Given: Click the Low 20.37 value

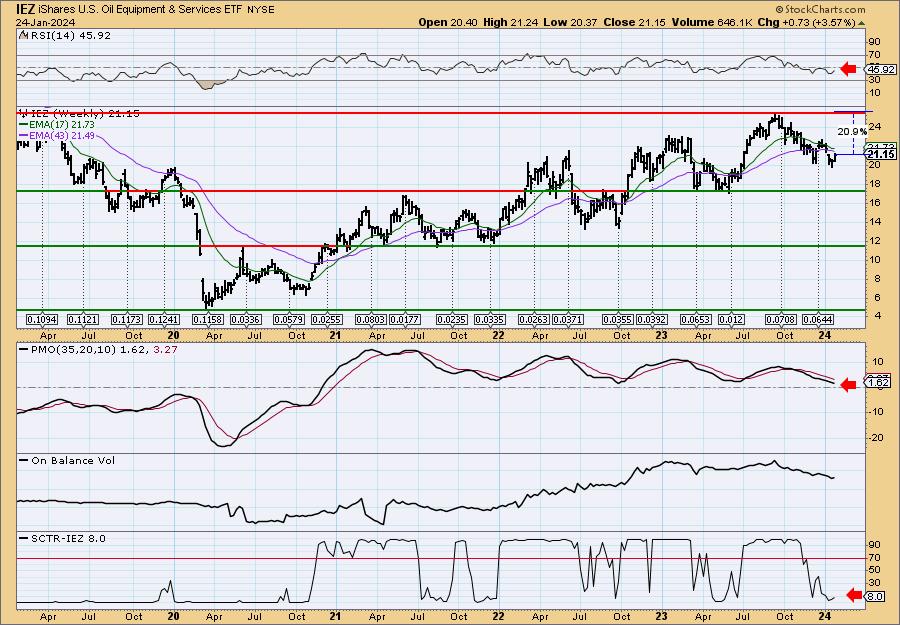Looking at the screenshot, I should pyautogui.click(x=571, y=22).
